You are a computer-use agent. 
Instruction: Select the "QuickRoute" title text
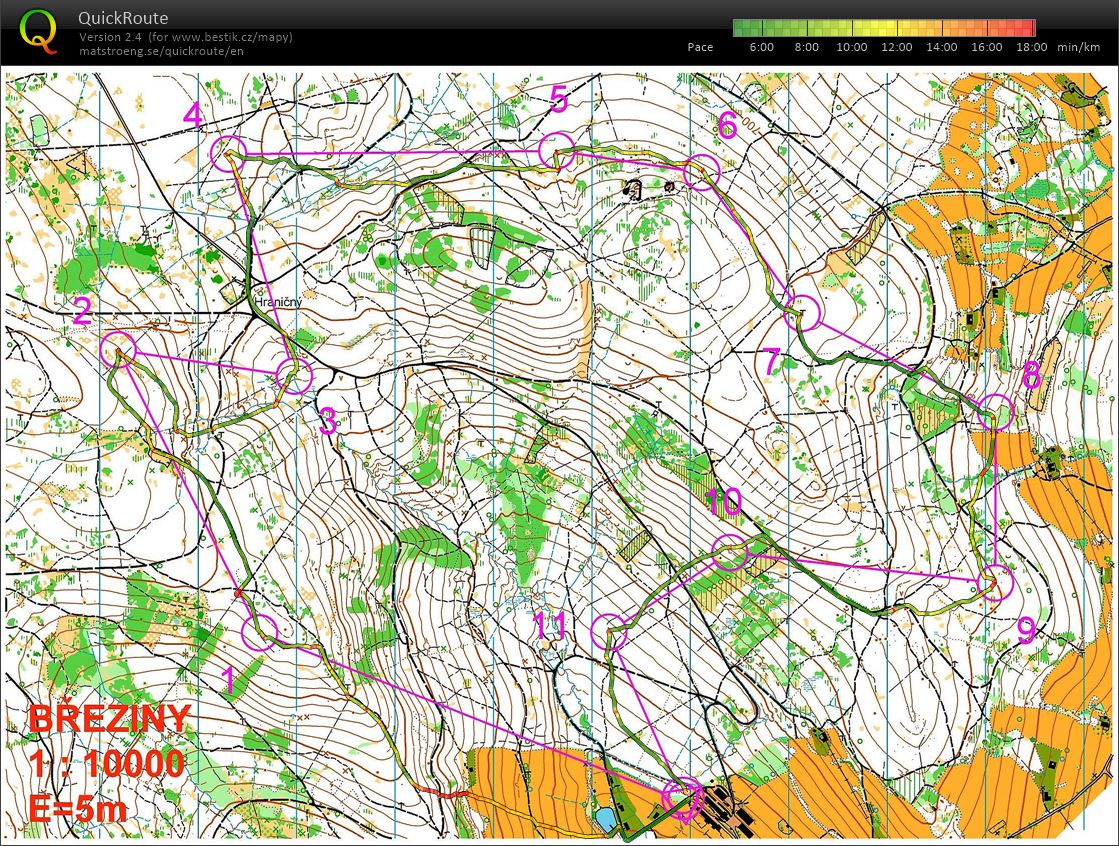coord(123,19)
